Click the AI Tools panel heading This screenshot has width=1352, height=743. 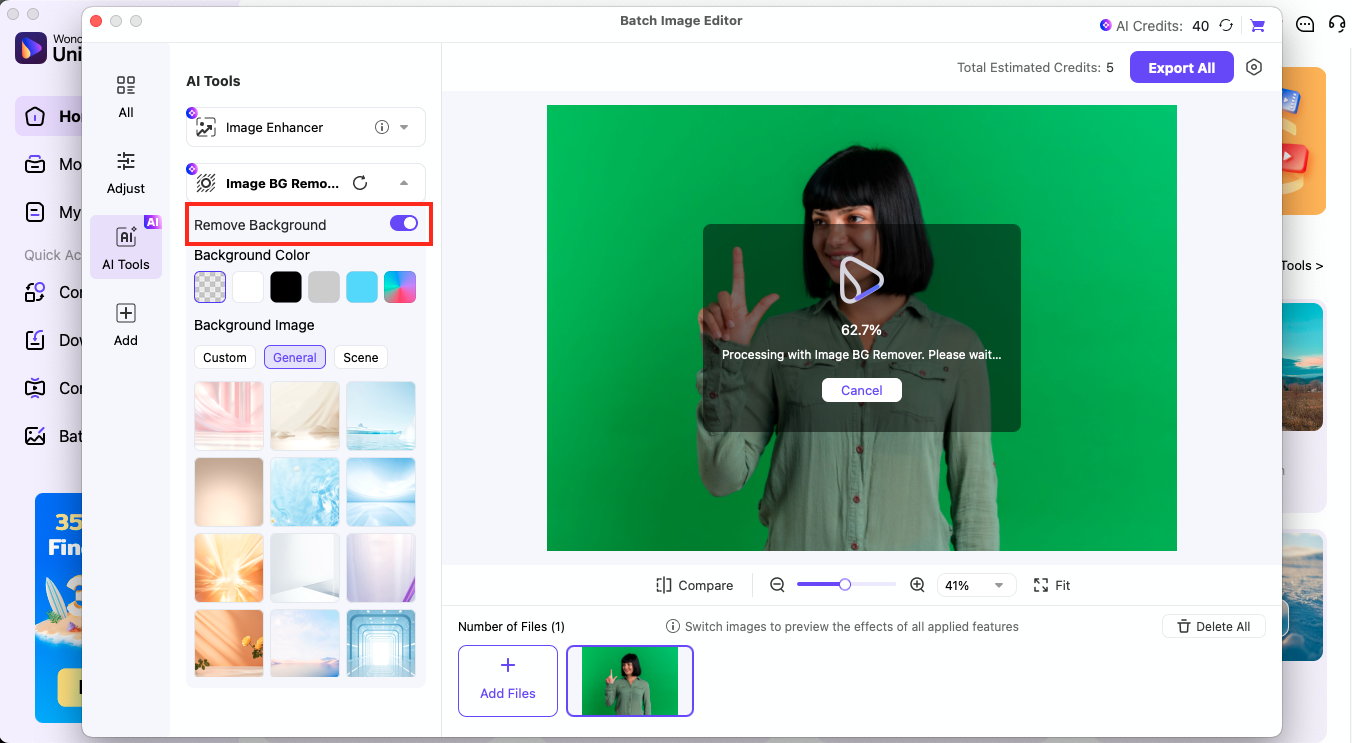[x=213, y=81]
